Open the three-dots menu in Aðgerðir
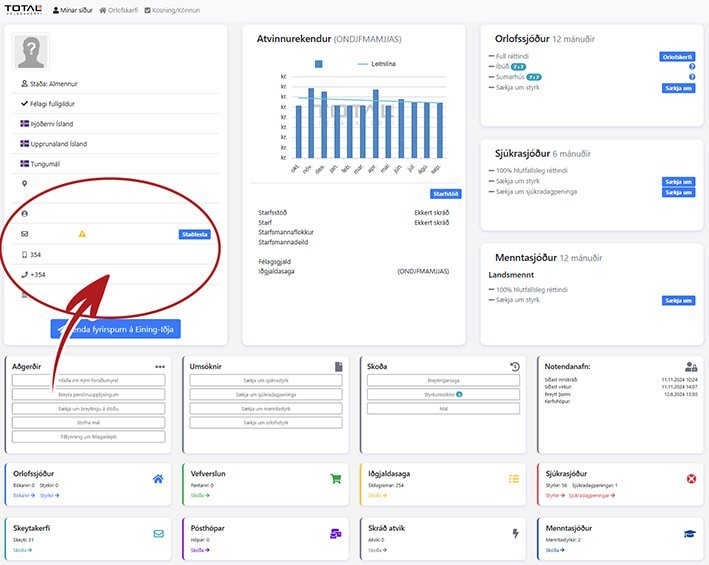This screenshot has height=565, width=709. [x=159, y=367]
